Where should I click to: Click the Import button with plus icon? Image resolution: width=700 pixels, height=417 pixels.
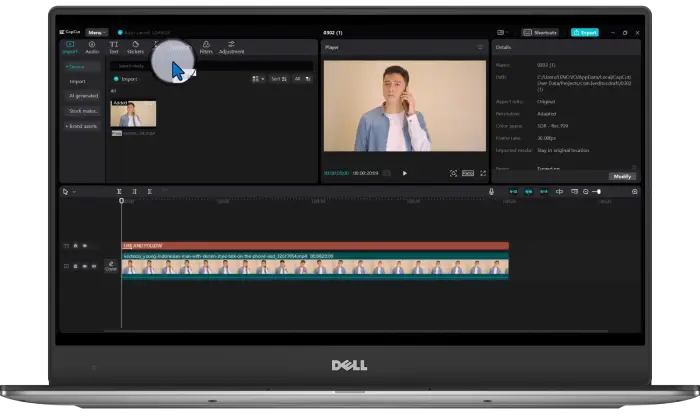125,79
